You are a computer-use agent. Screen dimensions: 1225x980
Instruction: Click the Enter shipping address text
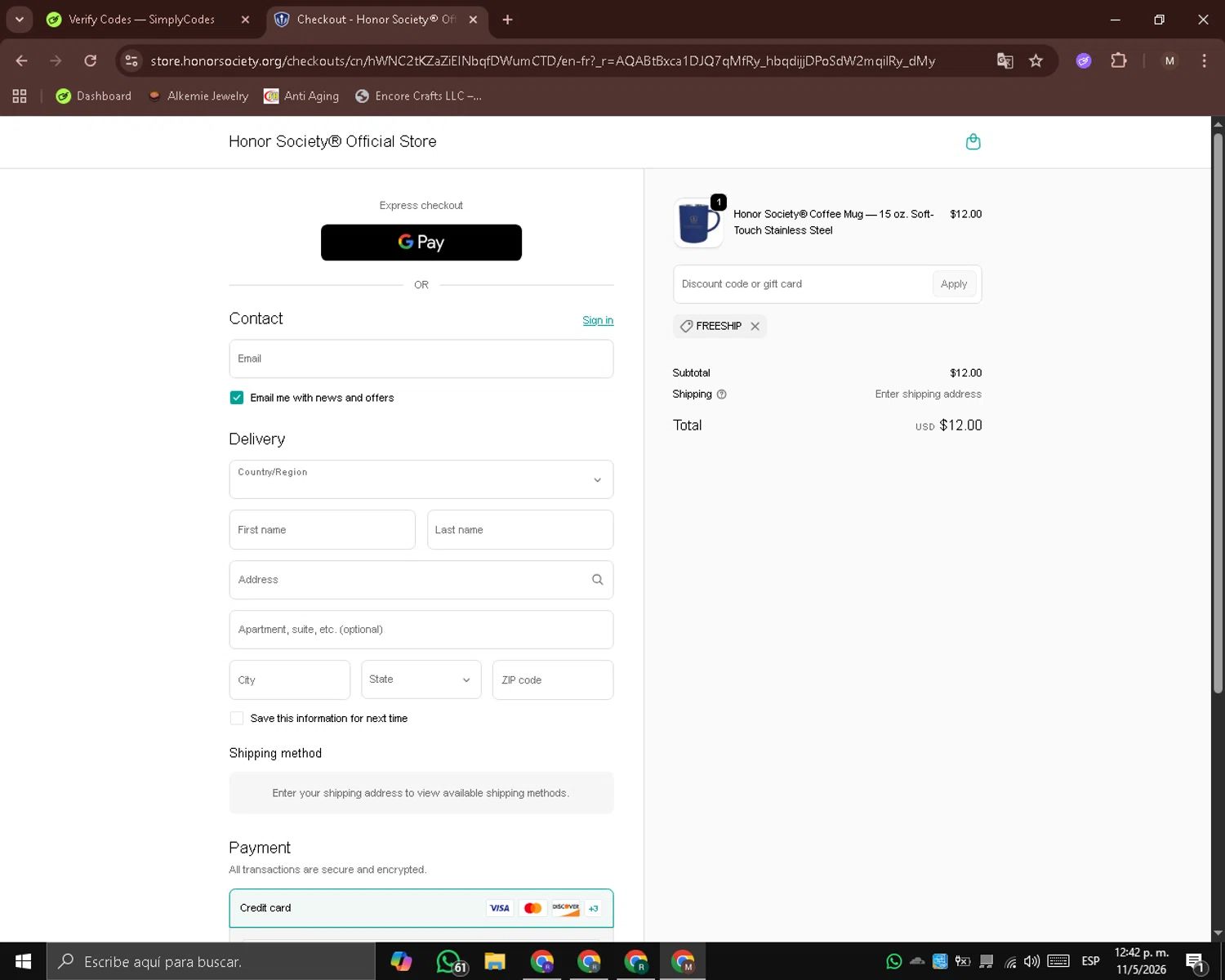point(929,394)
